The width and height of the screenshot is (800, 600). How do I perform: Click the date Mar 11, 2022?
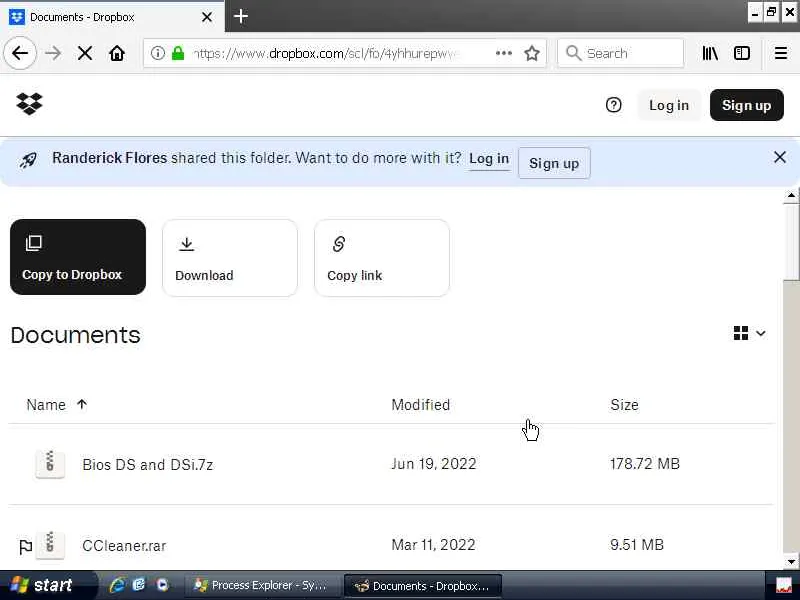[x=433, y=545]
